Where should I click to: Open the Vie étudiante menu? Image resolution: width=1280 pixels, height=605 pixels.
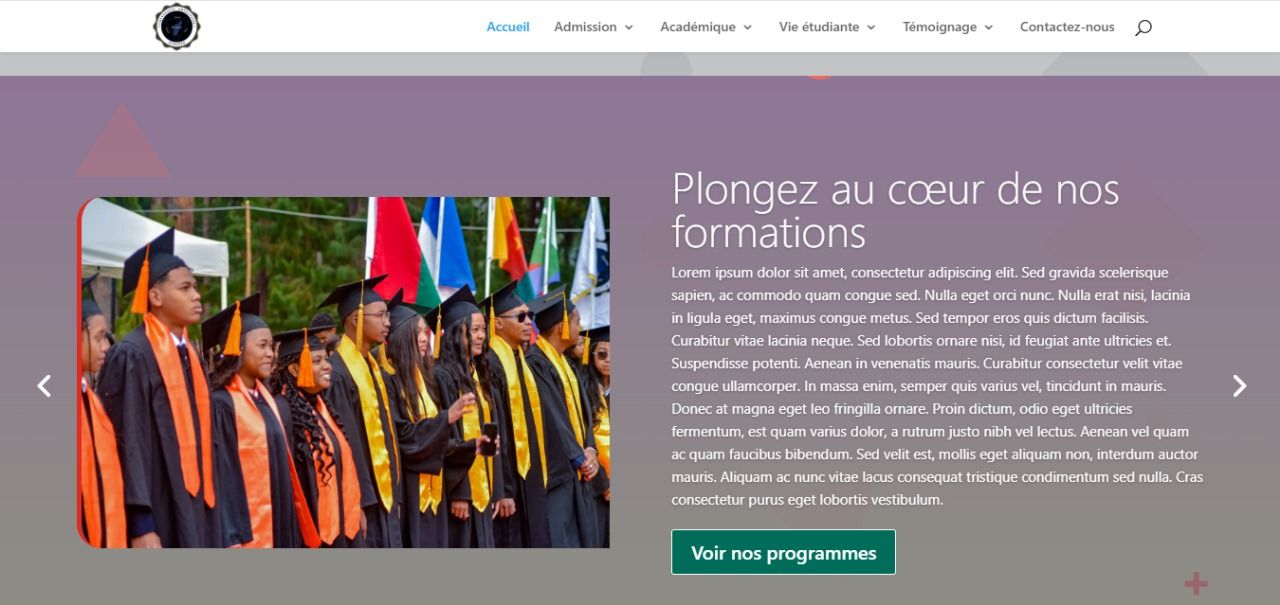(819, 27)
